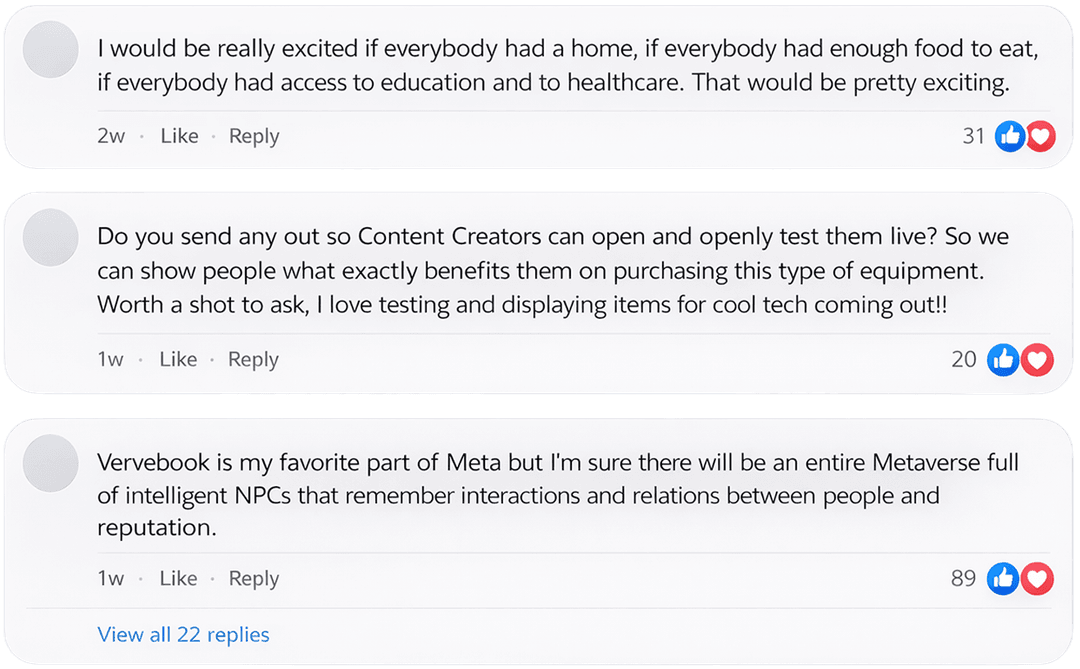Open profile avatar of Vervebook commenter

click(x=50, y=463)
